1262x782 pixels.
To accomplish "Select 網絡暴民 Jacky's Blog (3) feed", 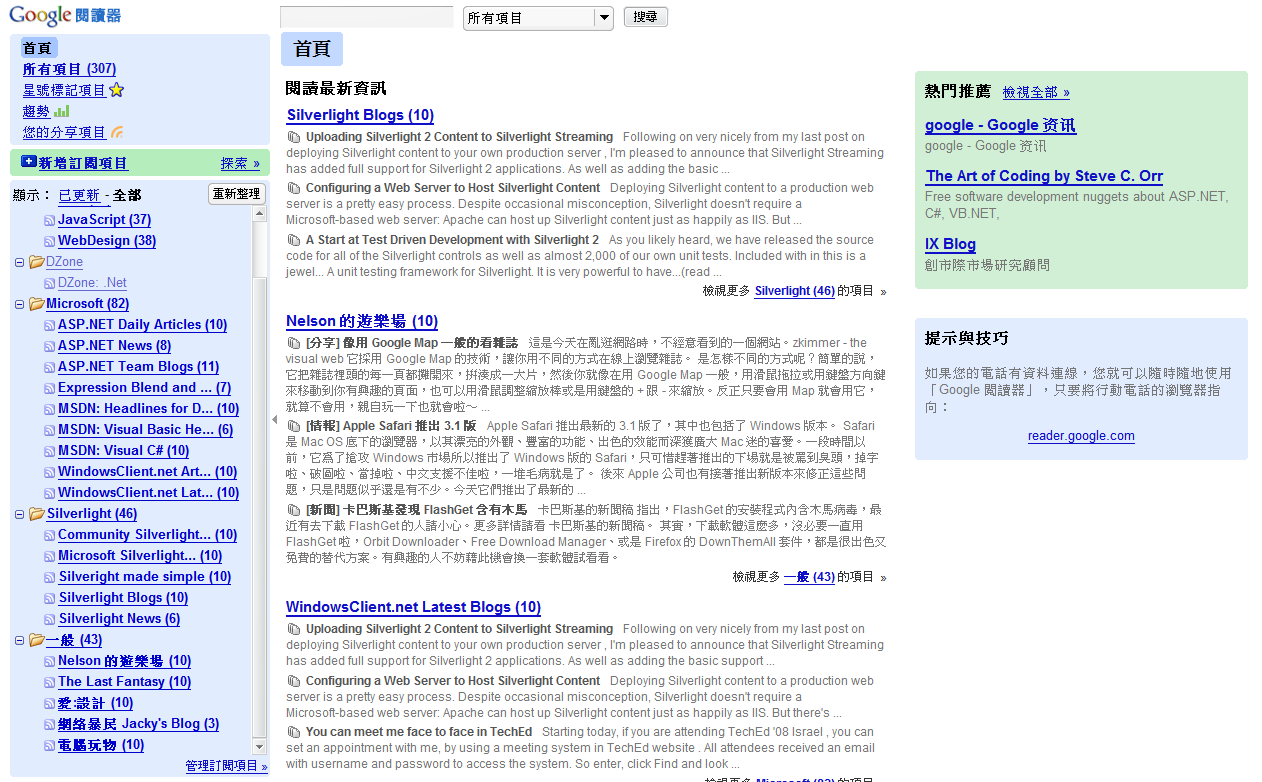I will [138, 724].
